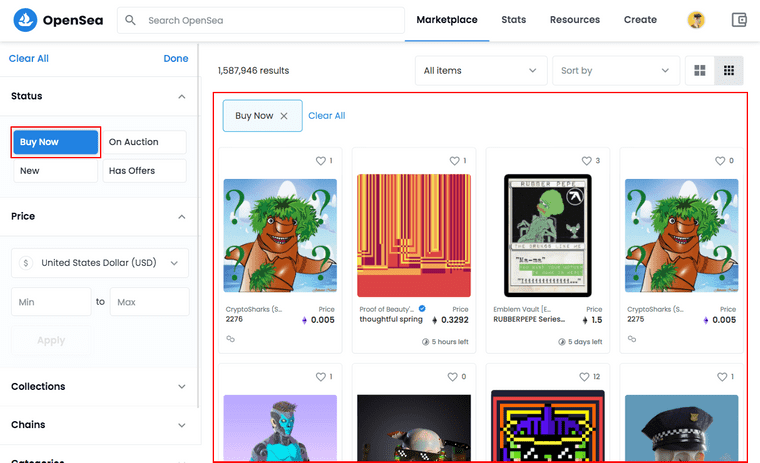The width and height of the screenshot is (760, 463).
Task: Open the CryptoSharks 2276 thumbnail
Action: pyautogui.click(x=280, y=236)
